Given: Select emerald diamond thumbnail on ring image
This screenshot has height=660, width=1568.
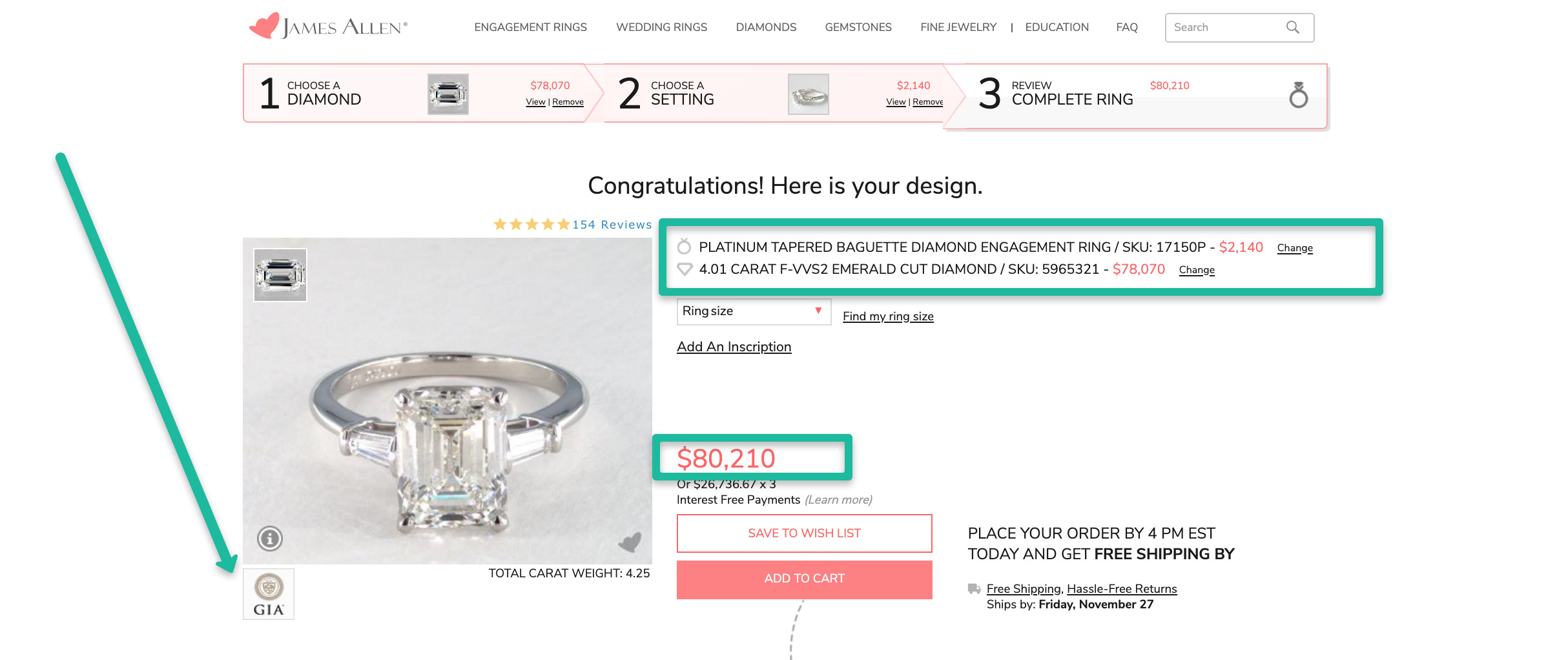Looking at the screenshot, I should [280, 275].
